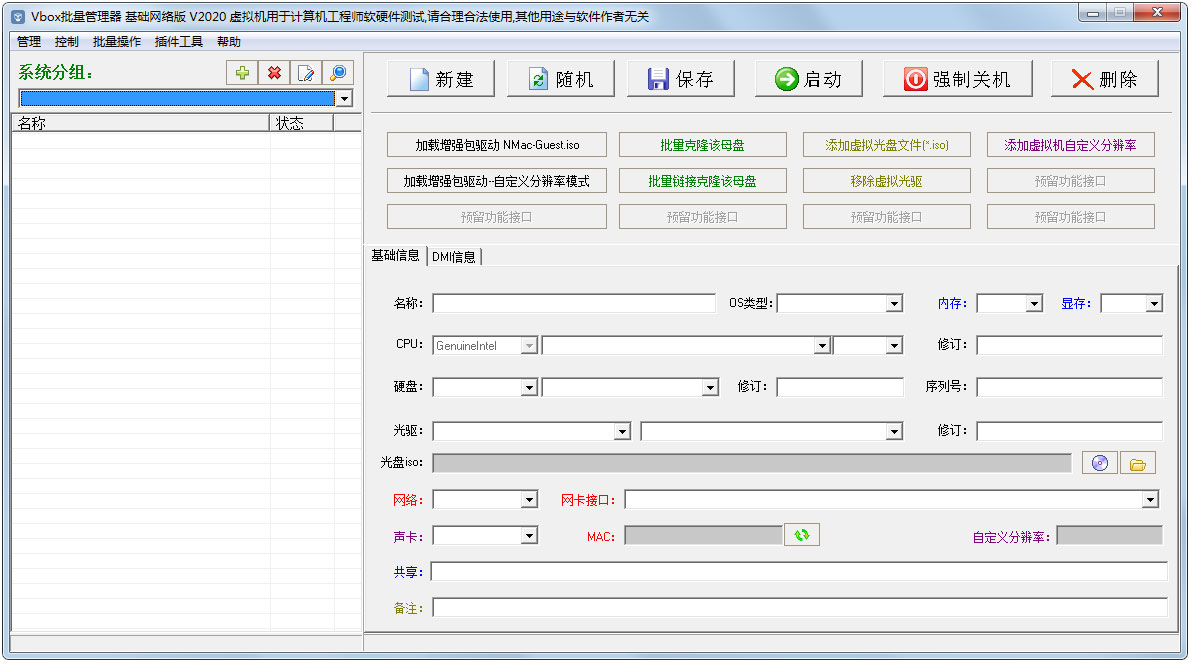Expand the 网卡接口 dropdown

1150,499
